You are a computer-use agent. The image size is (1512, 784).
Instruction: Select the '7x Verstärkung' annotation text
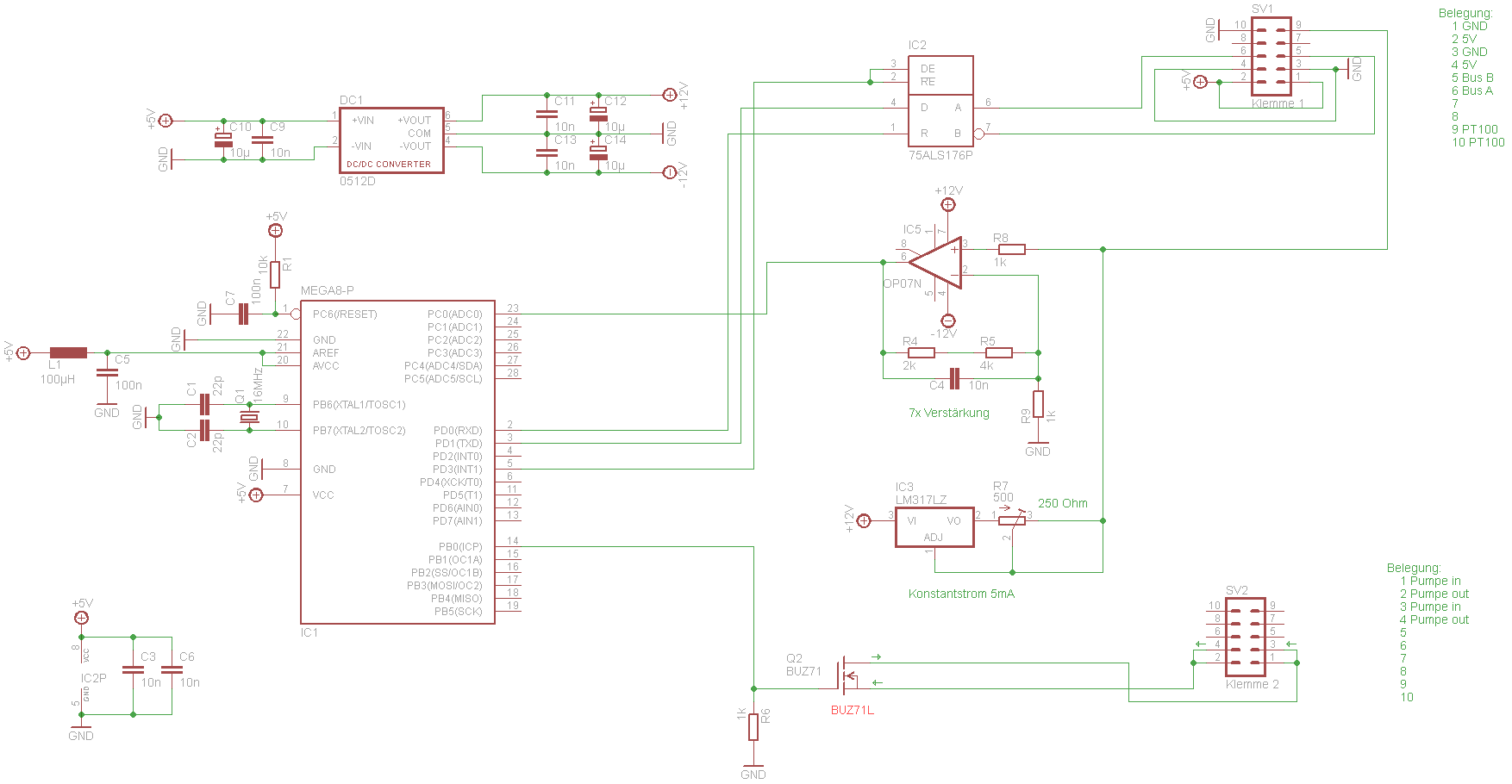[x=949, y=413]
